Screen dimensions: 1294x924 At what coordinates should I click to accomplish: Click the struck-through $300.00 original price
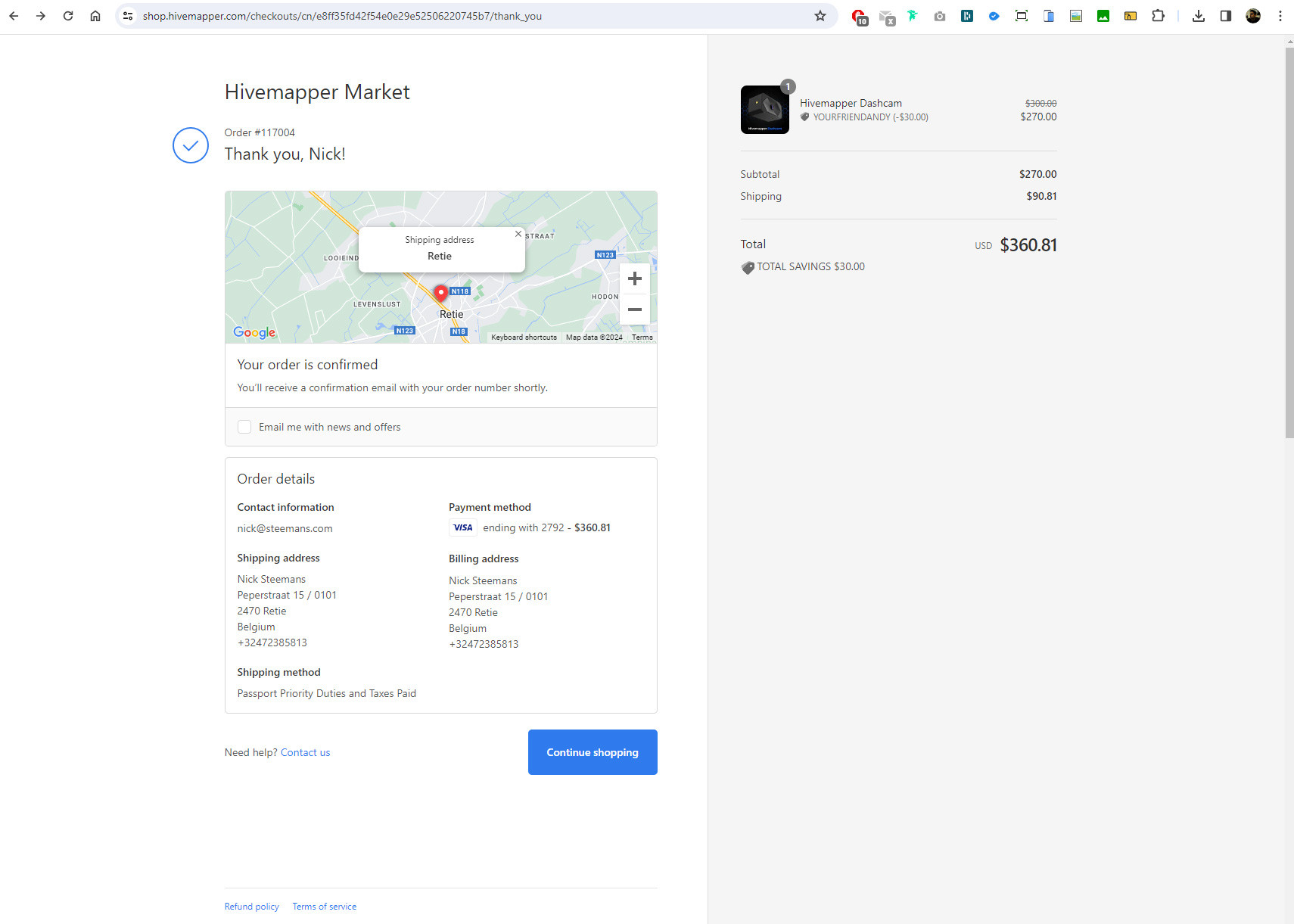click(x=1040, y=104)
